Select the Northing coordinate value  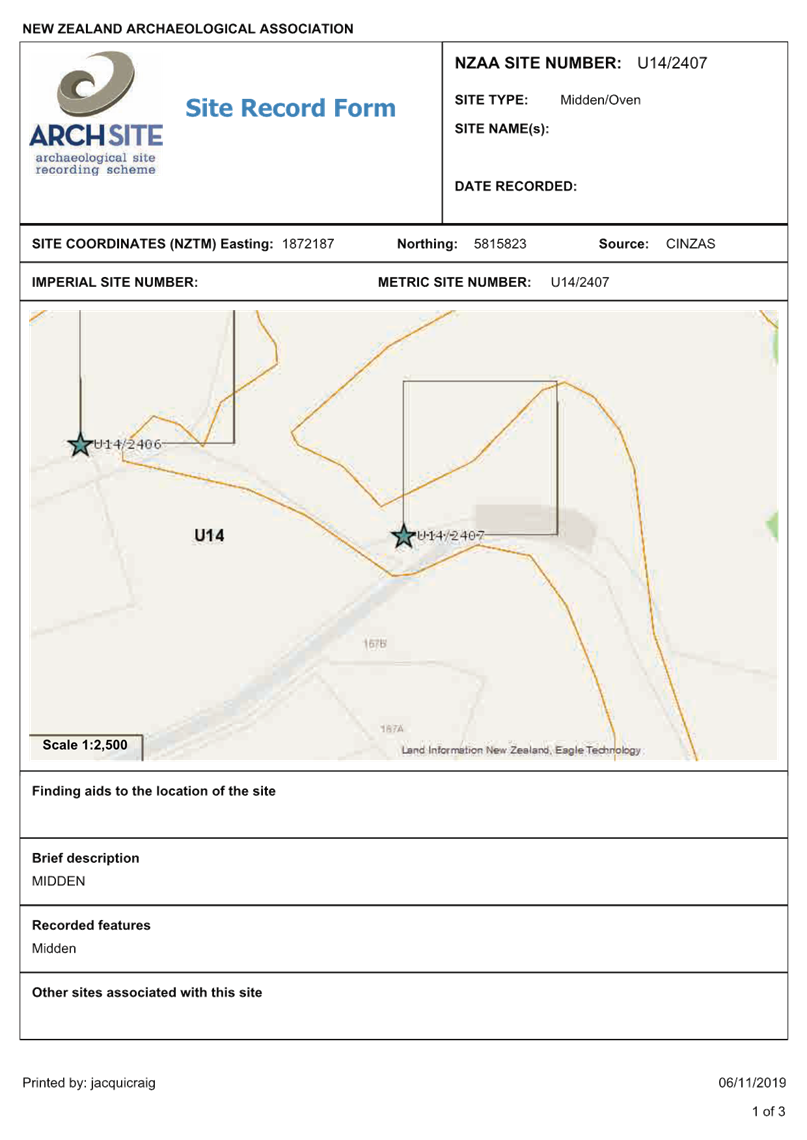click(499, 244)
